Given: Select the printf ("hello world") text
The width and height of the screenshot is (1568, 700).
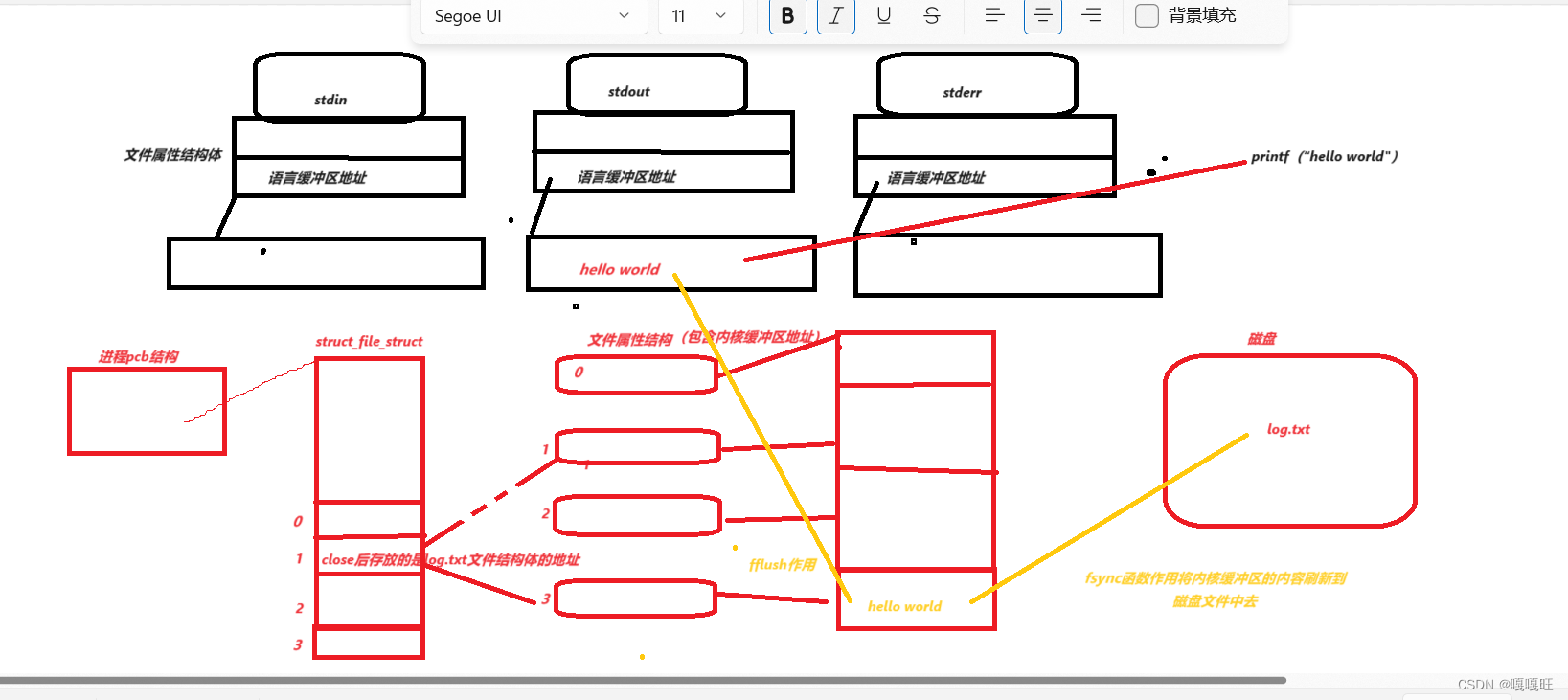Looking at the screenshot, I should pos(1324,156).
